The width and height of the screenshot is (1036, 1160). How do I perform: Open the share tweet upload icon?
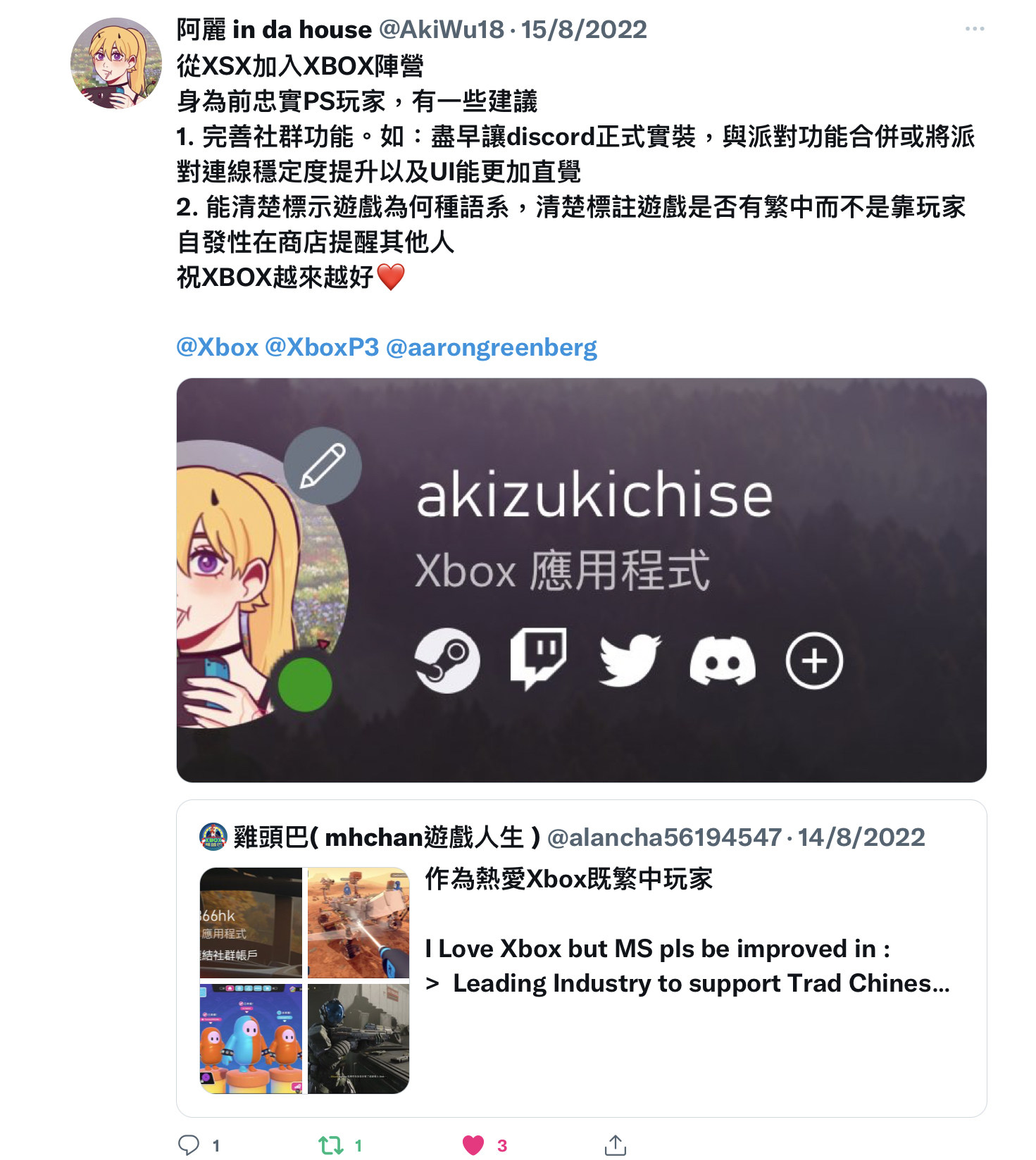coord(616,1145)
